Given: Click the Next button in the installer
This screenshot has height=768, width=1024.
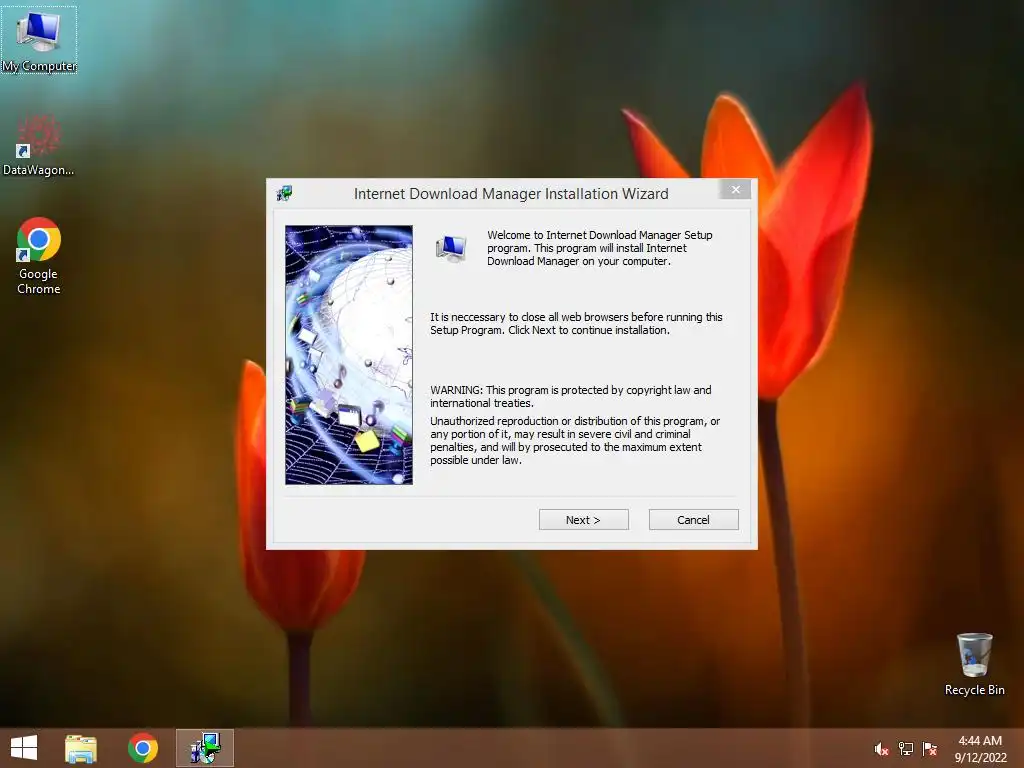Looking at the screenshot, I should click(583, 520).
